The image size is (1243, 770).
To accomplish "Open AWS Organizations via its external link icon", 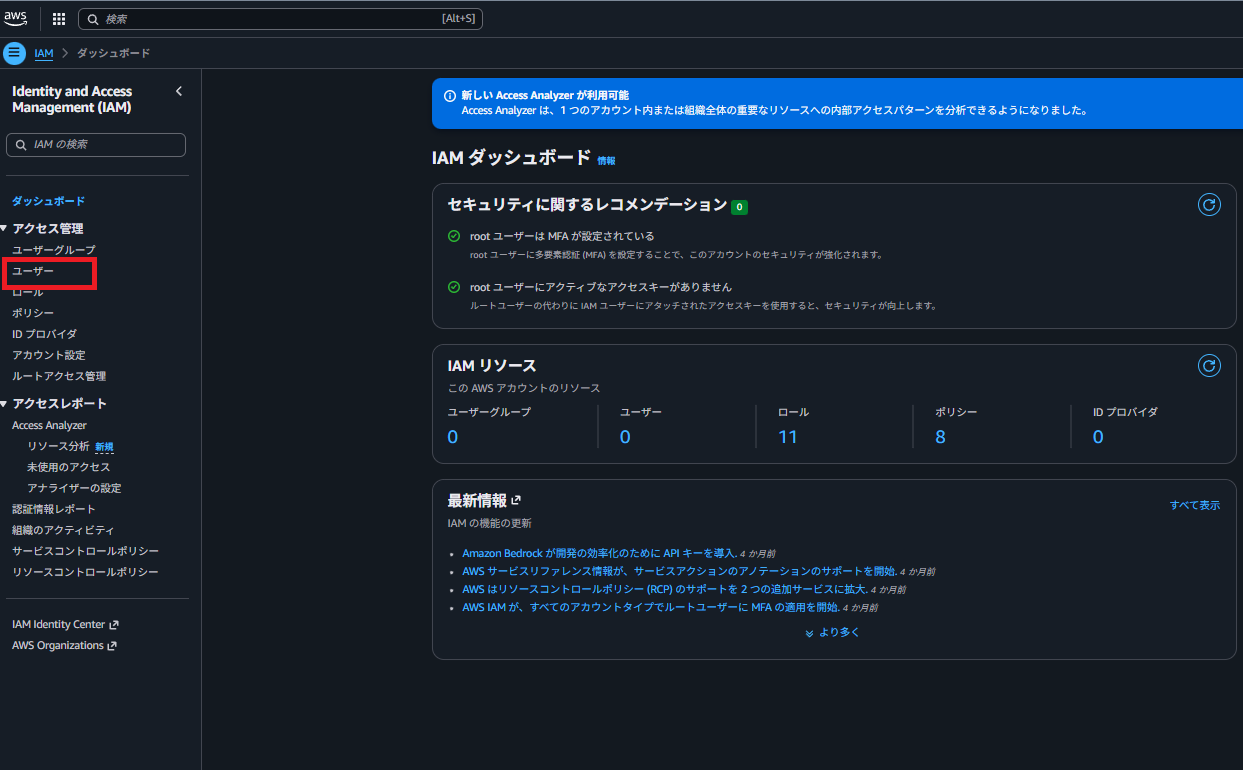I will click(x=112, y=644).
